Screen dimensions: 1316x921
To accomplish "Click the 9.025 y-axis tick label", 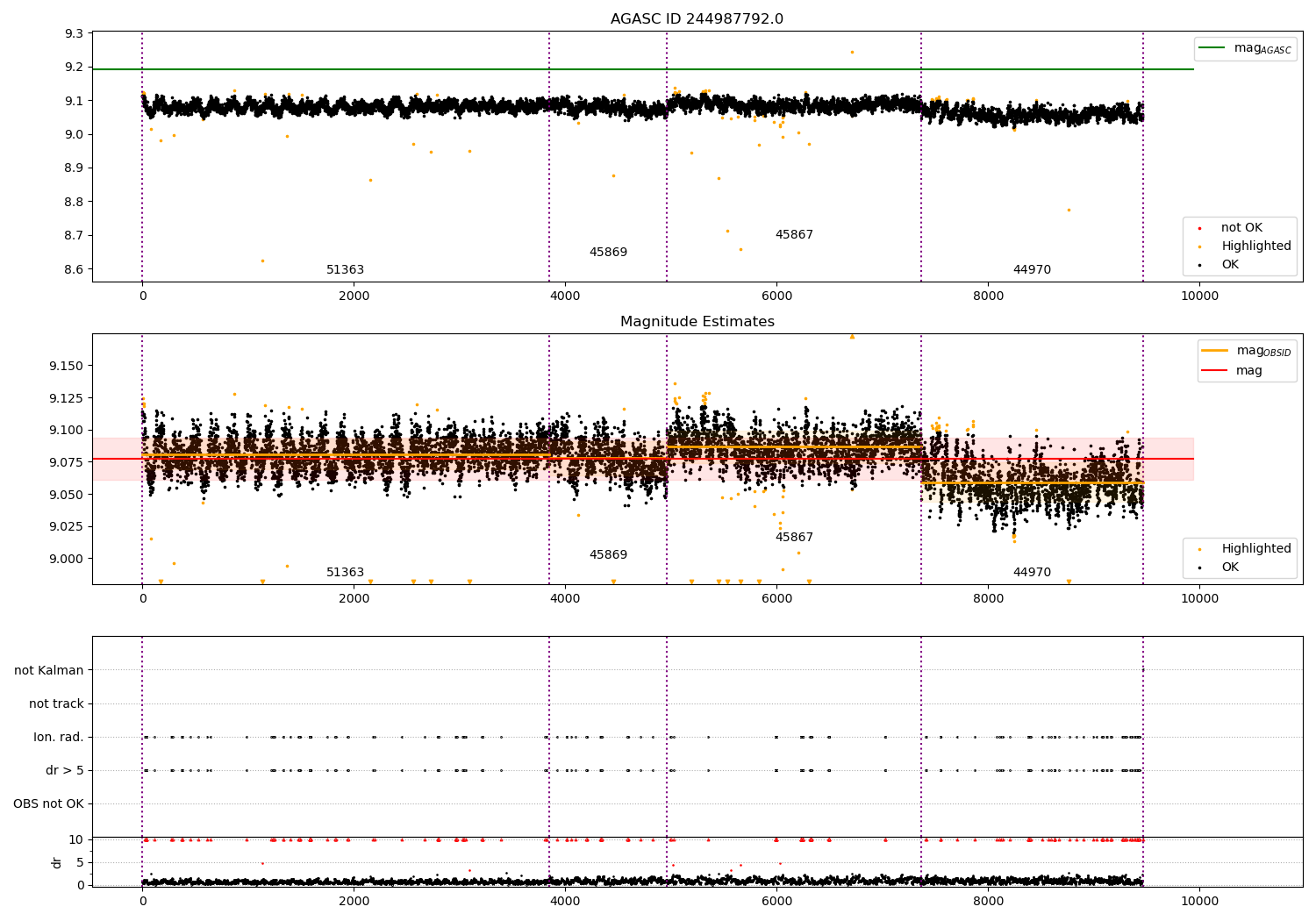I will tap(67, 527).
